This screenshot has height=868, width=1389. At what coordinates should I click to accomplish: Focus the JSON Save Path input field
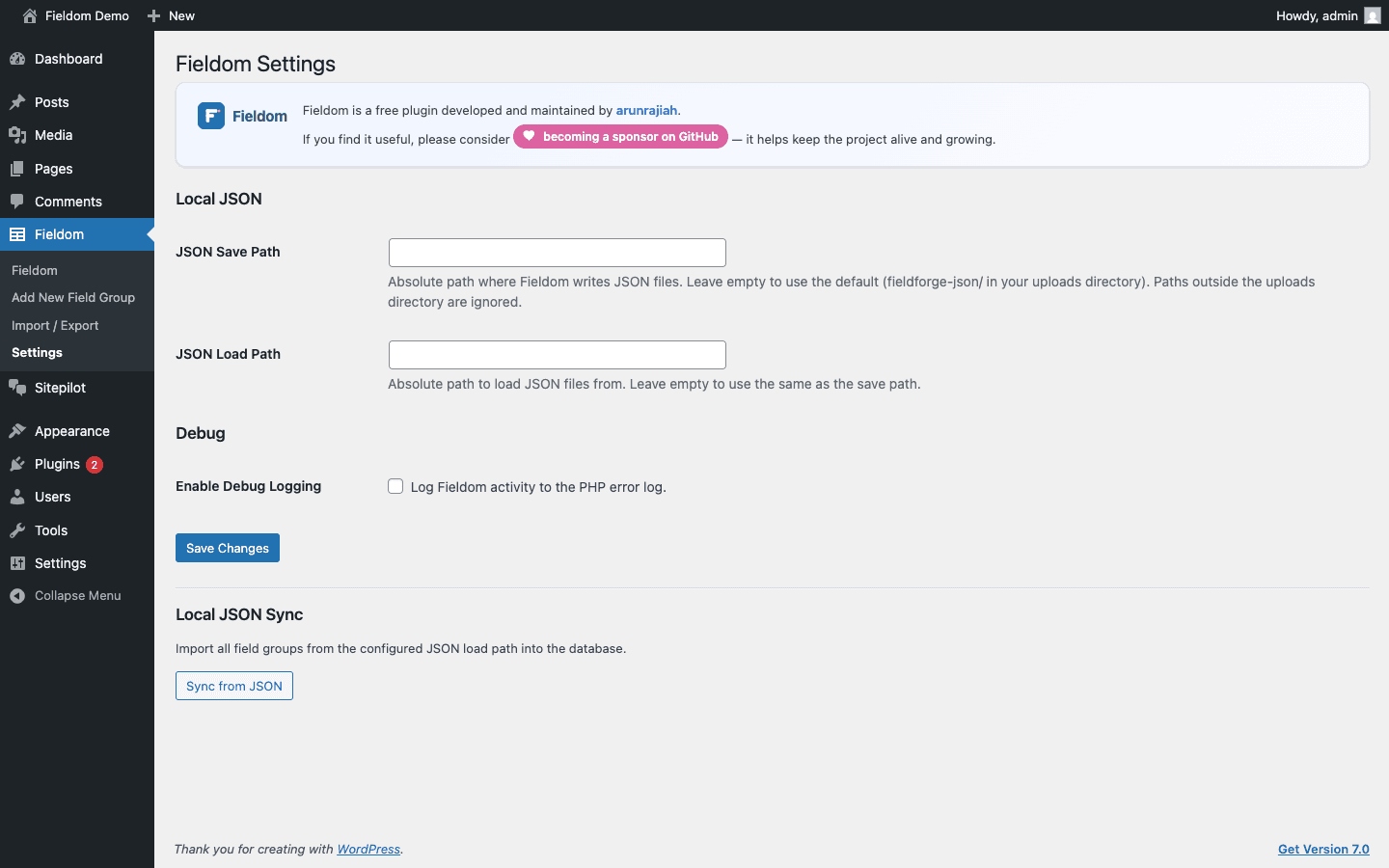pyautogui.click(x=558, y=253)
